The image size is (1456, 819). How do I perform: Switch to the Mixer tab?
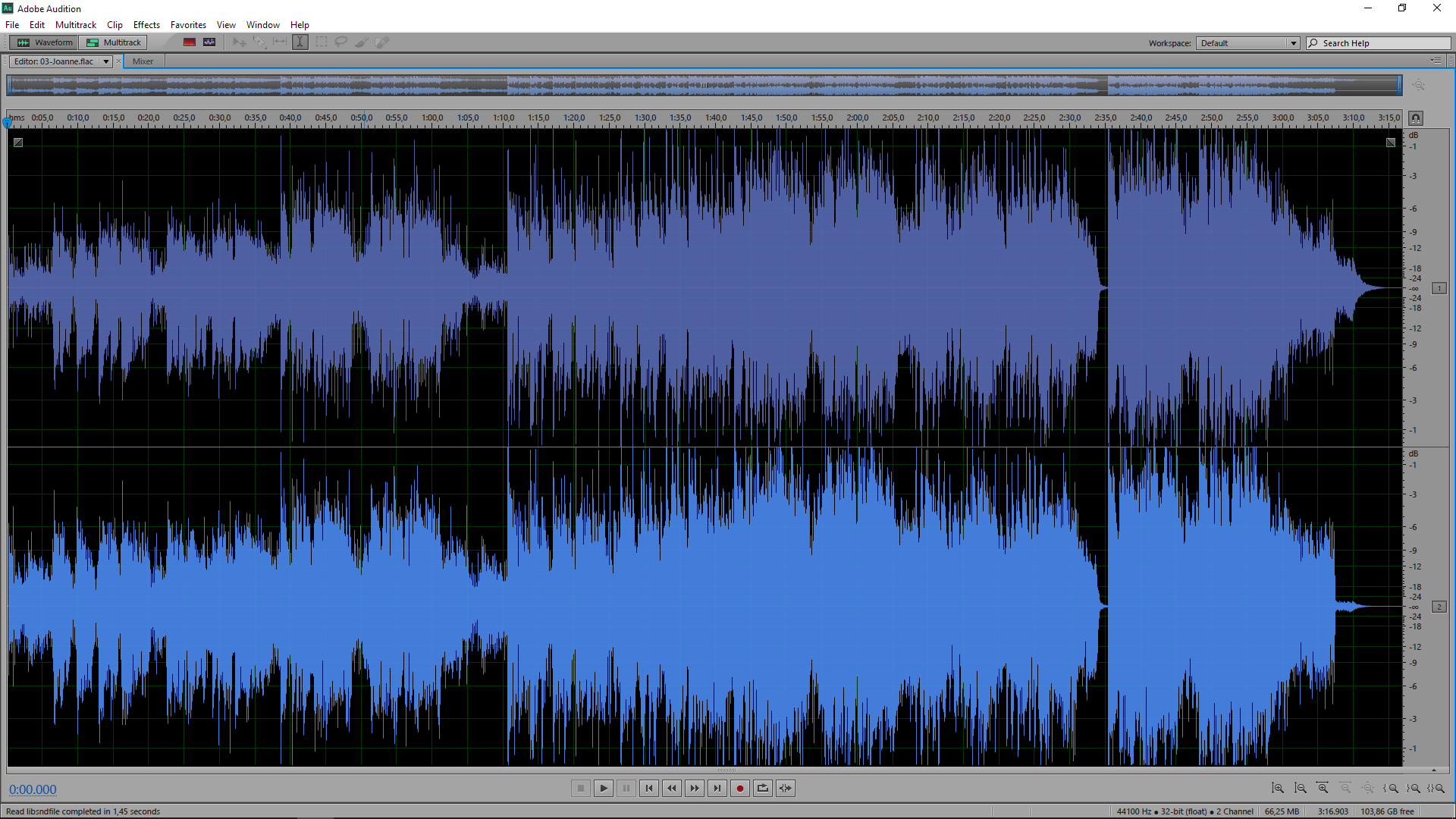tap(143, 61)
